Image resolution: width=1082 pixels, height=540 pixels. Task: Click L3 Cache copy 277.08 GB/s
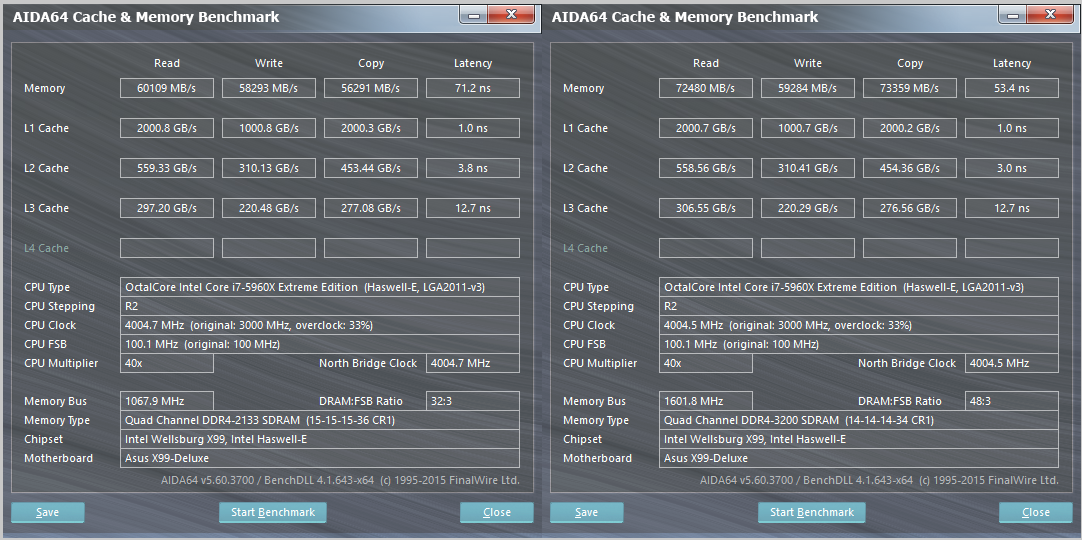click(x=371, y=208)
